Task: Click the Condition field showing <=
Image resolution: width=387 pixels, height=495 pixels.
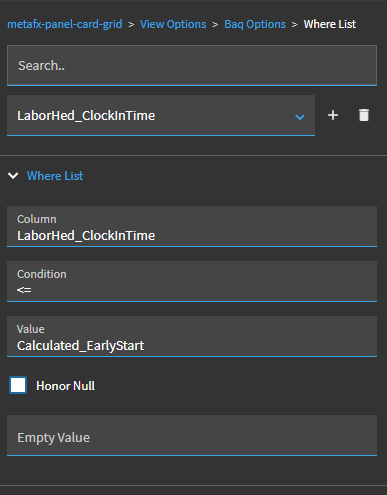Action: pos(192,281)
